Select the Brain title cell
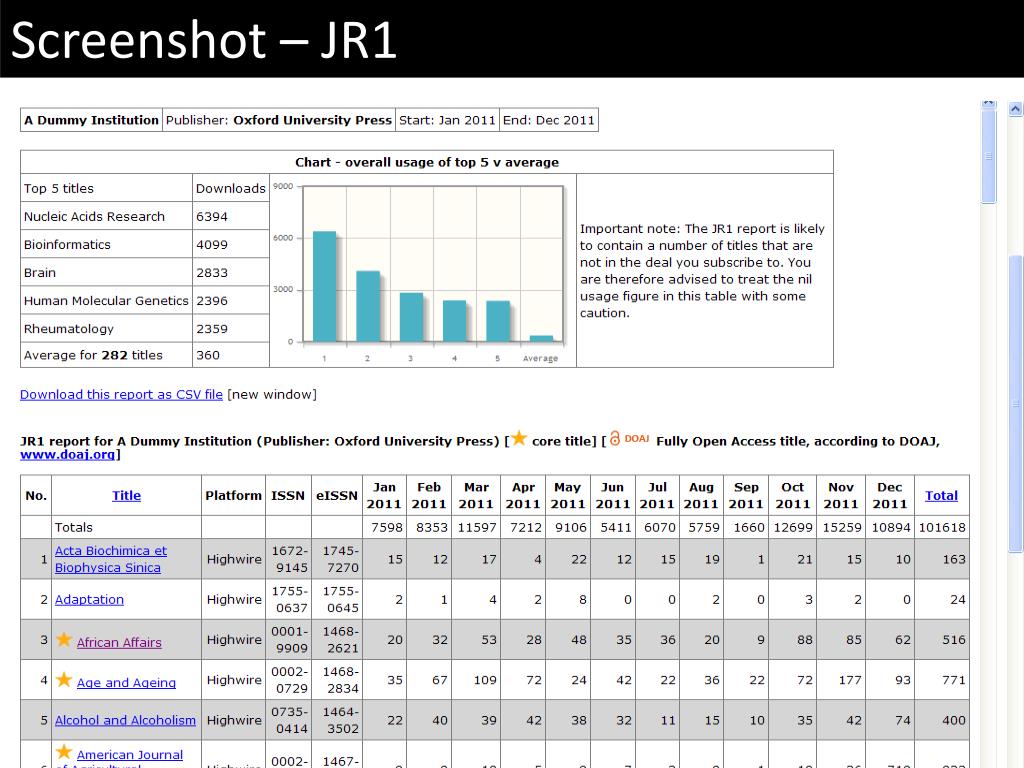 (x=106, y=272)
